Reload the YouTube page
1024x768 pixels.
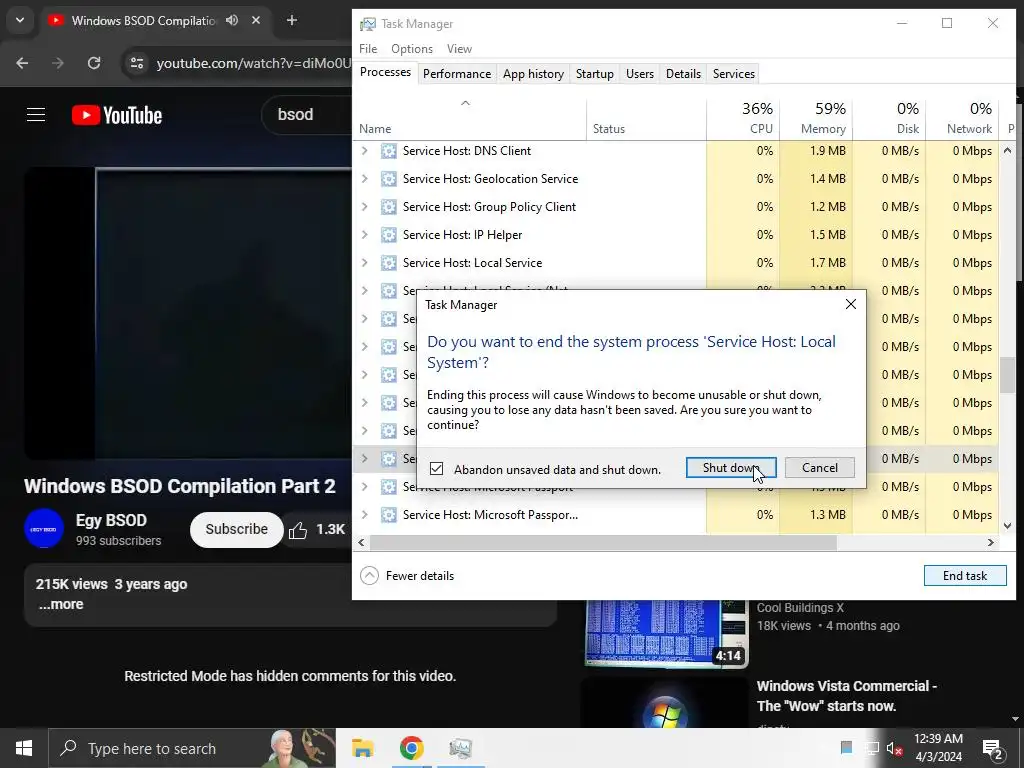tap(94, 63)
